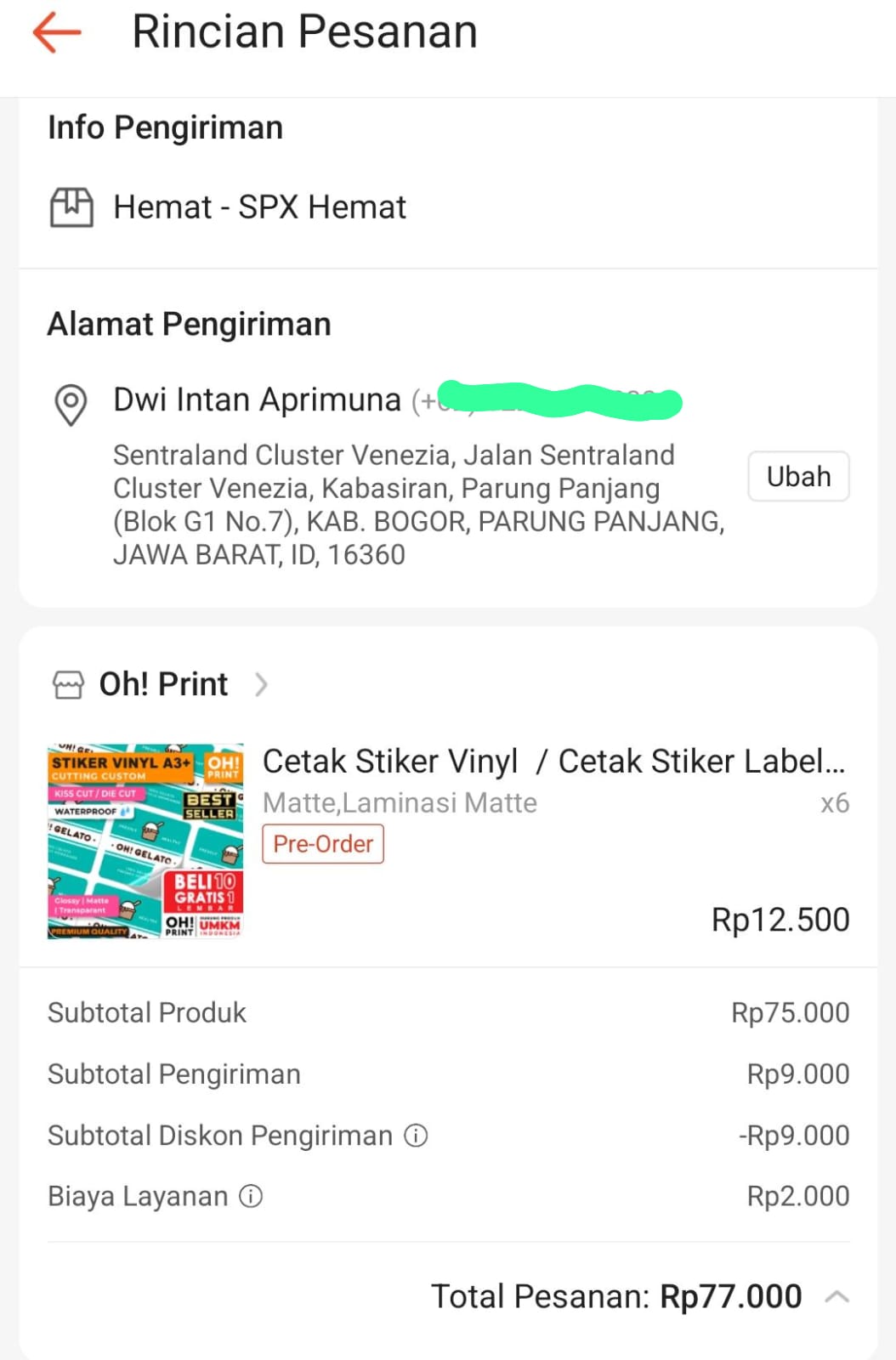Tap the back arrow icon
Viewport: 896px width, 1360px height.
(x=57, y=33)
